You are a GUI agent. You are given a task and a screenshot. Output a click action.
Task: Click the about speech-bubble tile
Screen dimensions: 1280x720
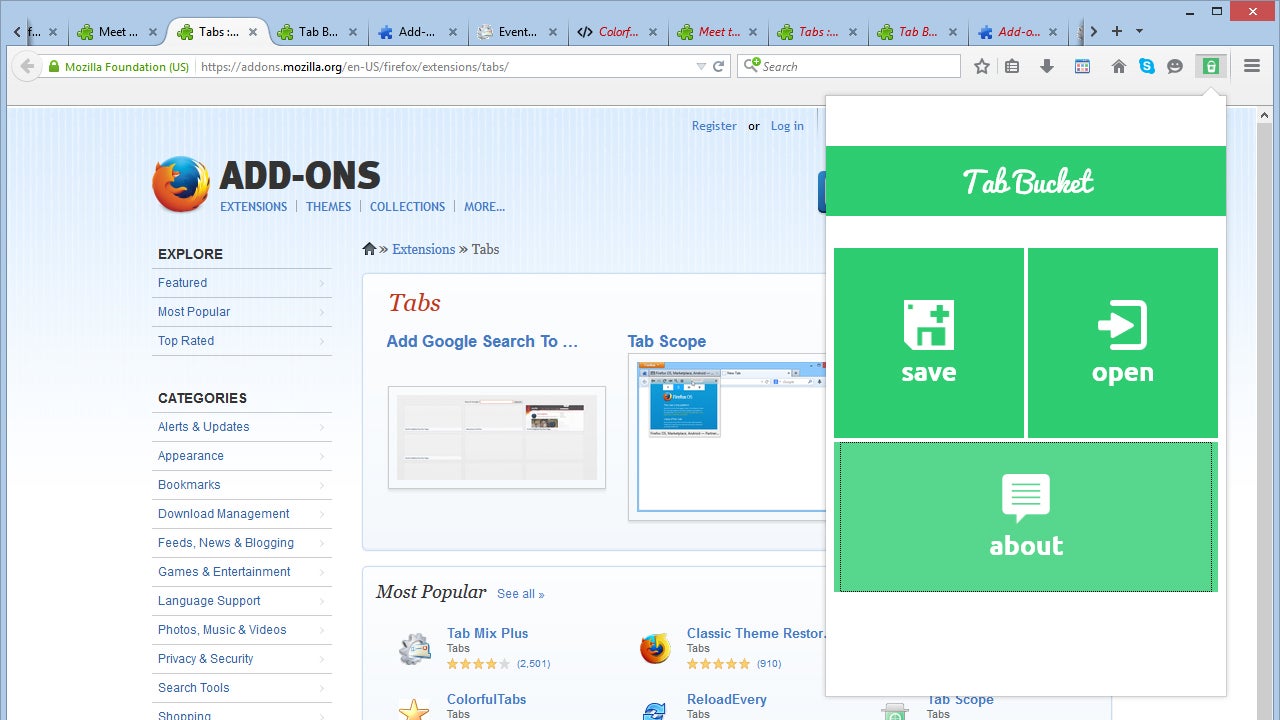coord(1026,517)
